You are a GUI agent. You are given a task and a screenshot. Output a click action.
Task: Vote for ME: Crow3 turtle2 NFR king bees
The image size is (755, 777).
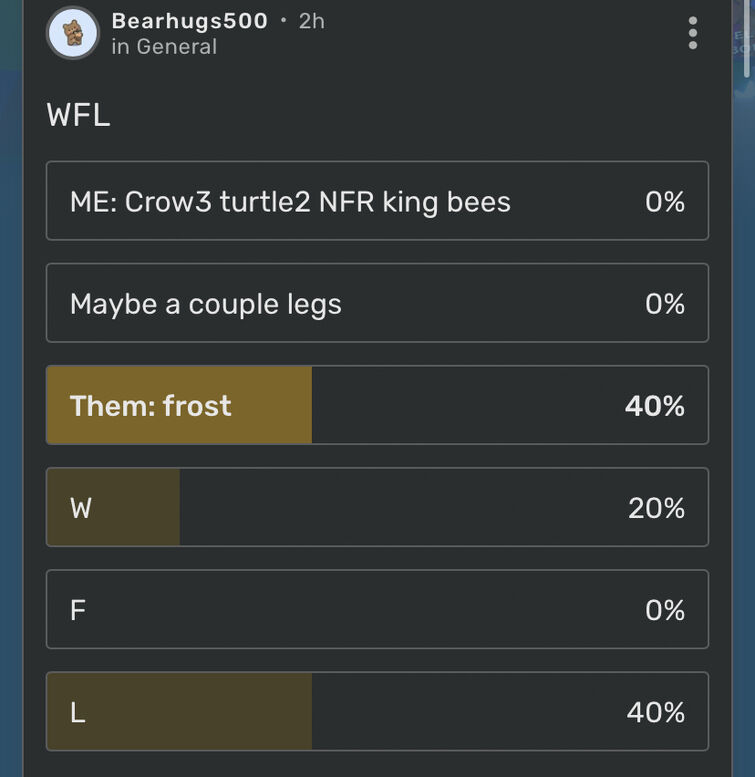tap(378, 201)
